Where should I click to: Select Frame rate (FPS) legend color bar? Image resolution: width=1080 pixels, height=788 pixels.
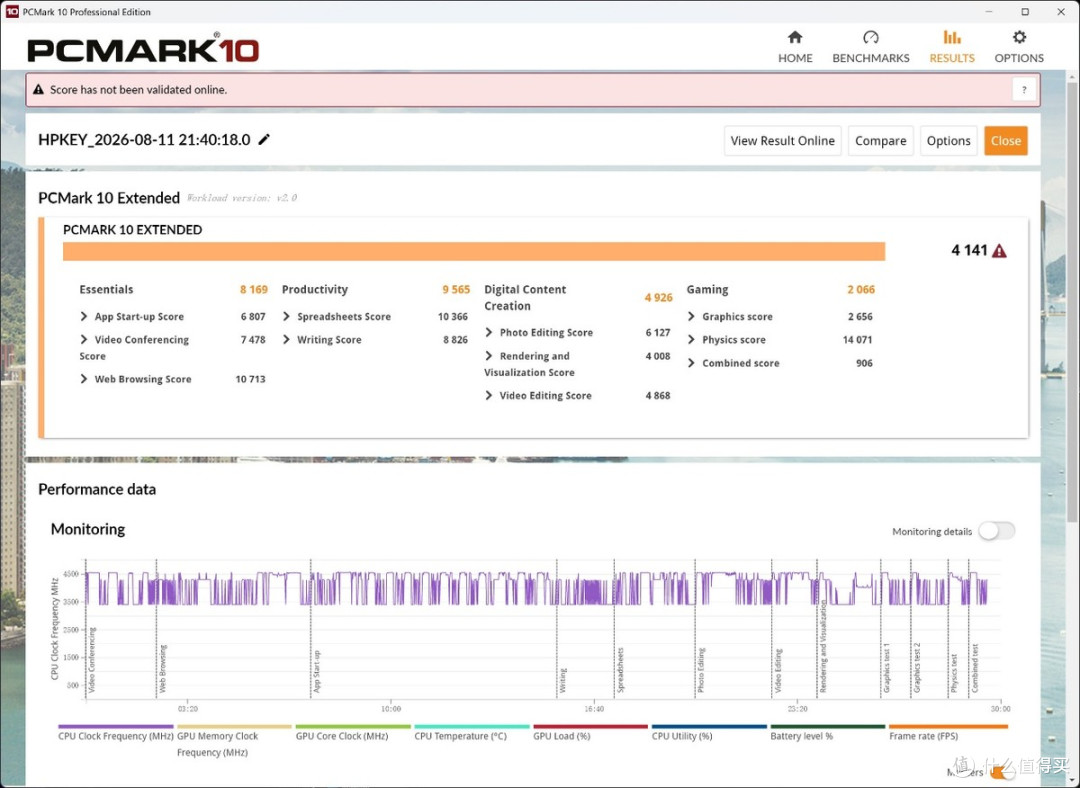(948, 726)
